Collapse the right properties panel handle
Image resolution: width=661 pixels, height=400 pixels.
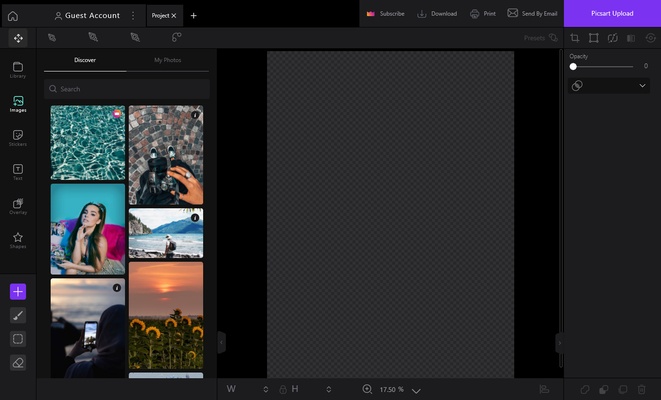(560, 343)
